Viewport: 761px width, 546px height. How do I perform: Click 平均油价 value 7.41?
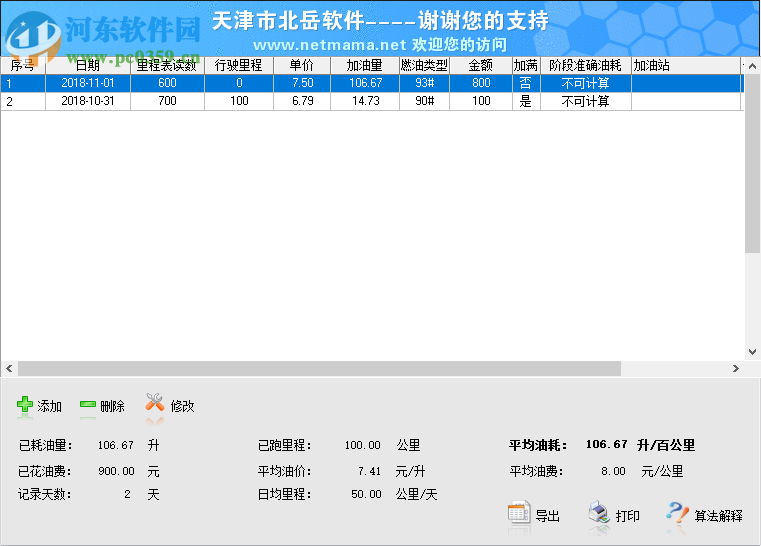click(x=369, y=471)
